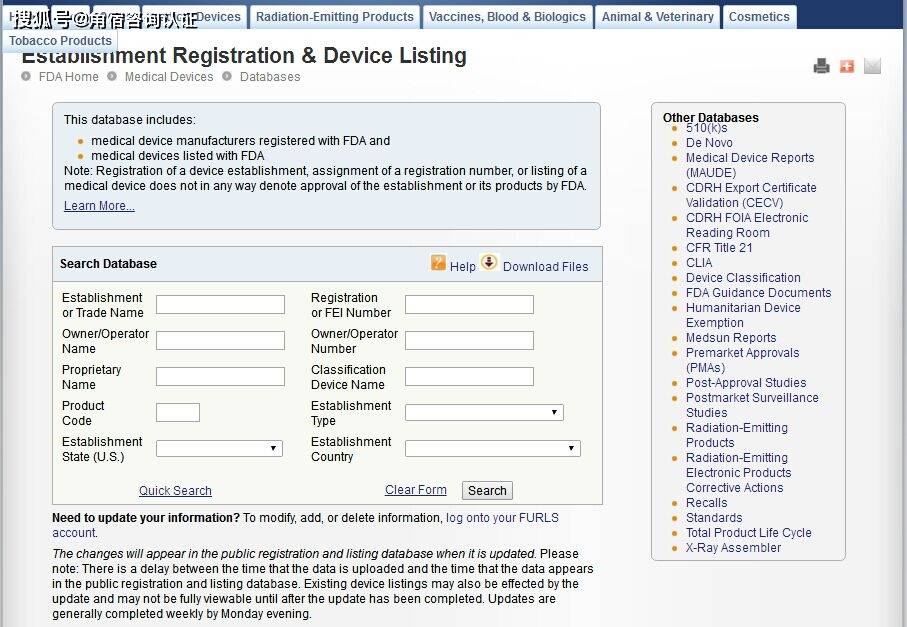Click the Download Files arrow icon

(x=489, y=263)
